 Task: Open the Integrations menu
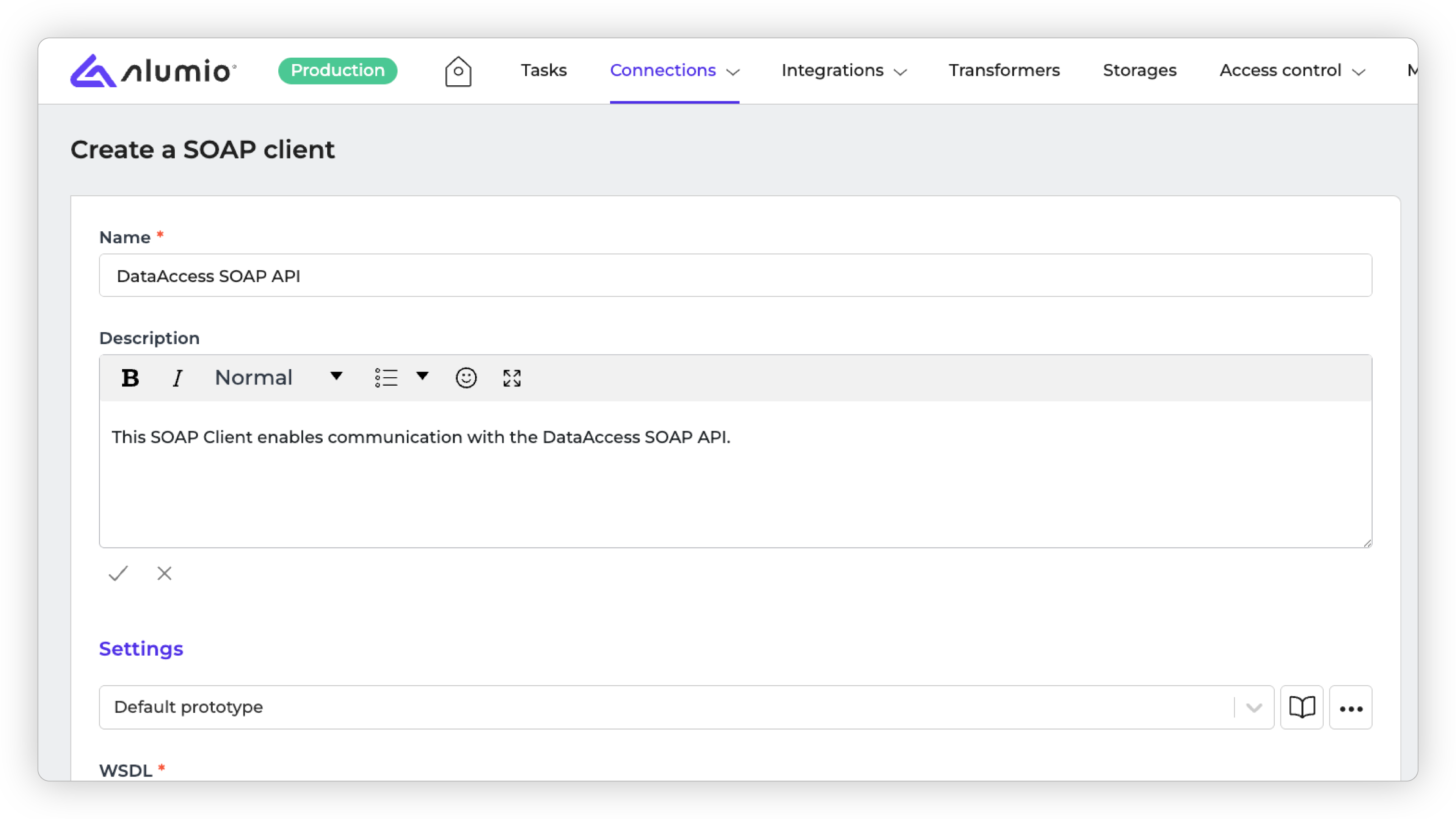click(843, 71)
